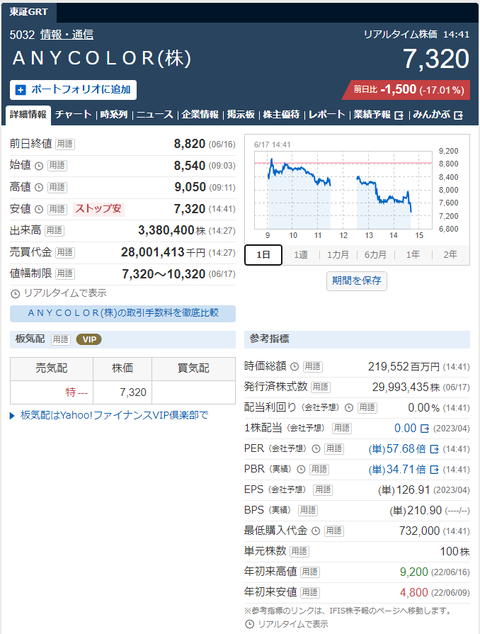The width and height of the screenshot is (480, 634).
Task: Click clock icon next to 配当利回り
Action: [x=349, y=408]
